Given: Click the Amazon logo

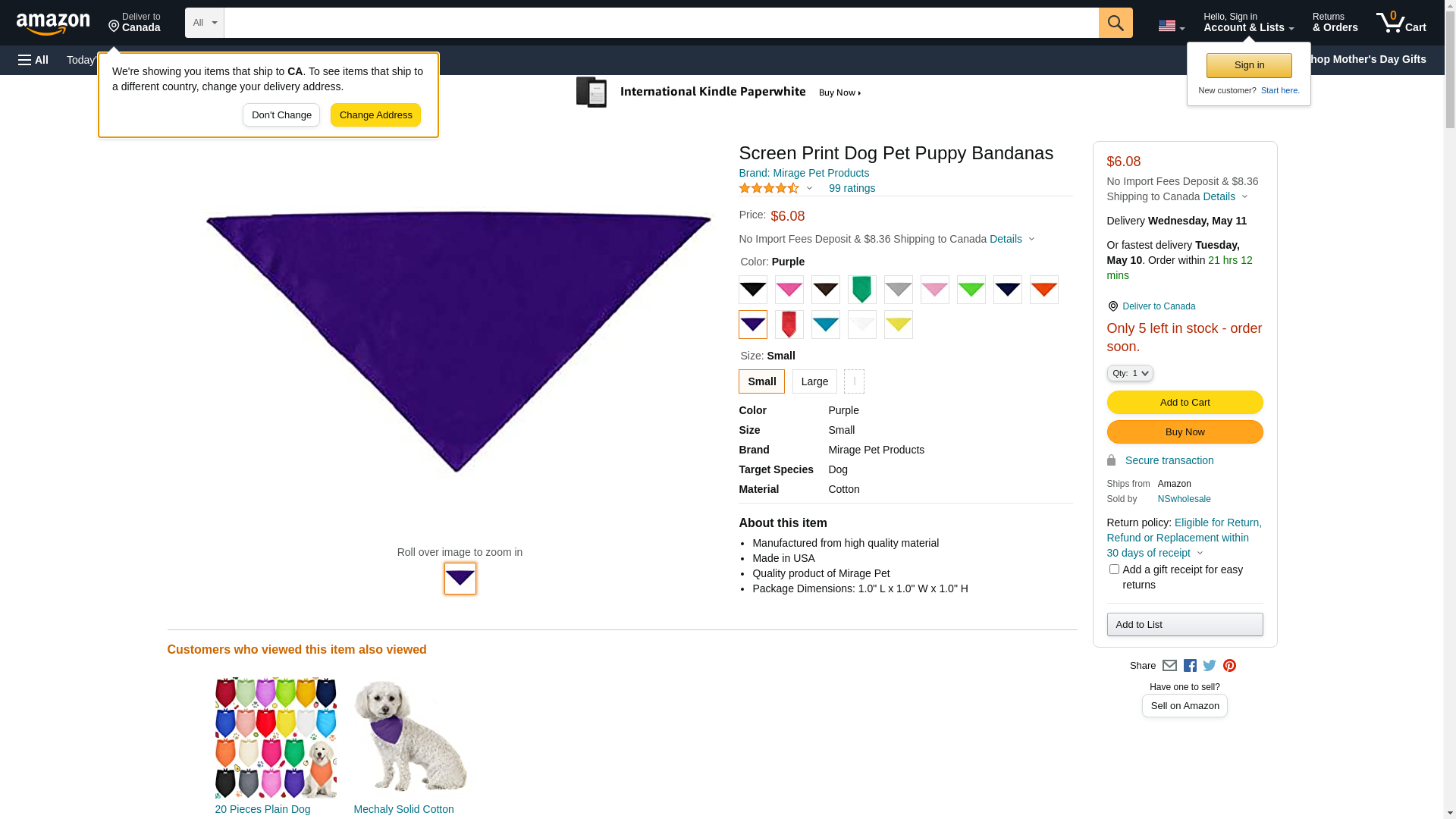Looking at the screenshot, I should click(x=53, y=24).
